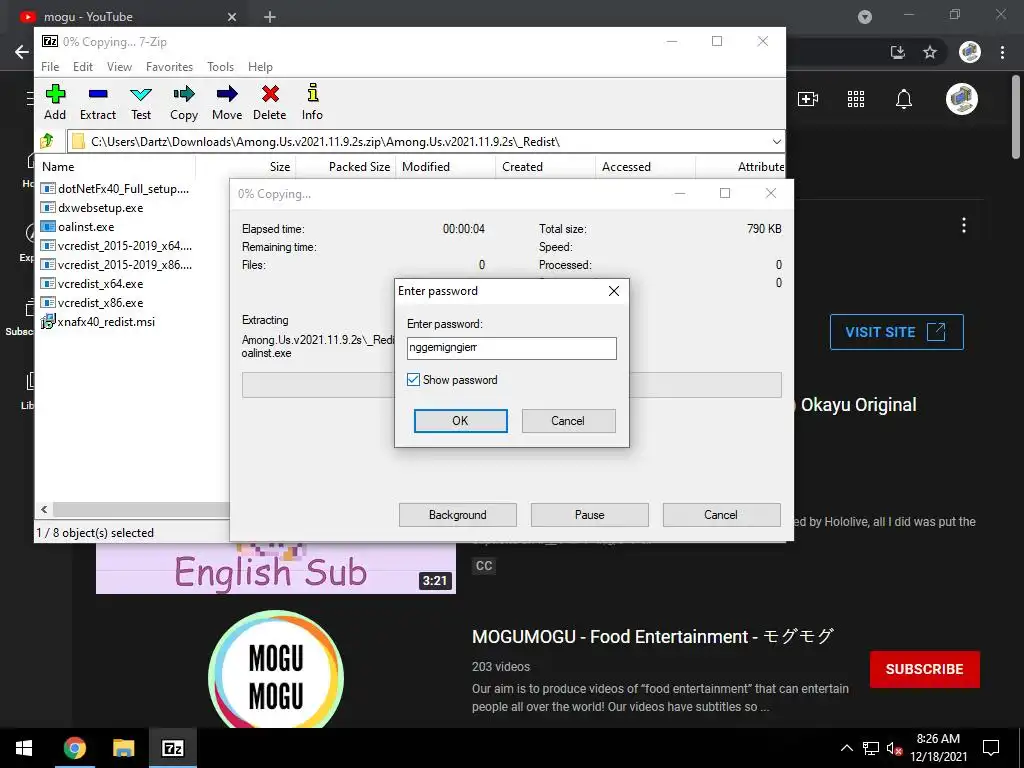
Task: Click the Chrome back arrow
Action: point(22,52)
